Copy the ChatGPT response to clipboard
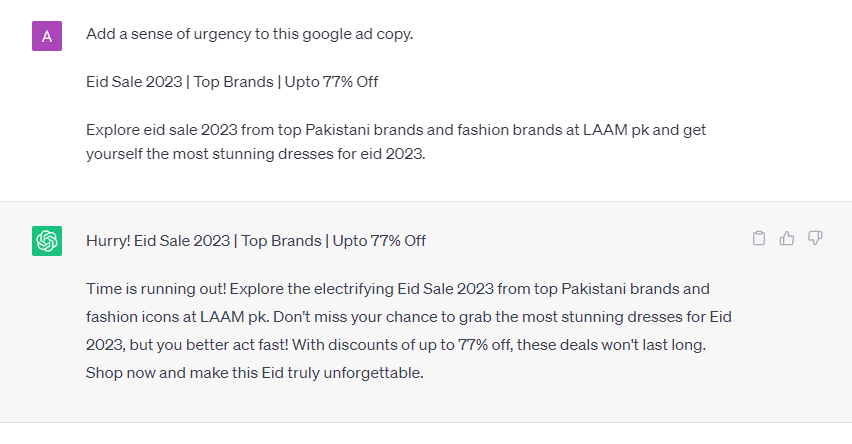 pos(759,238)
